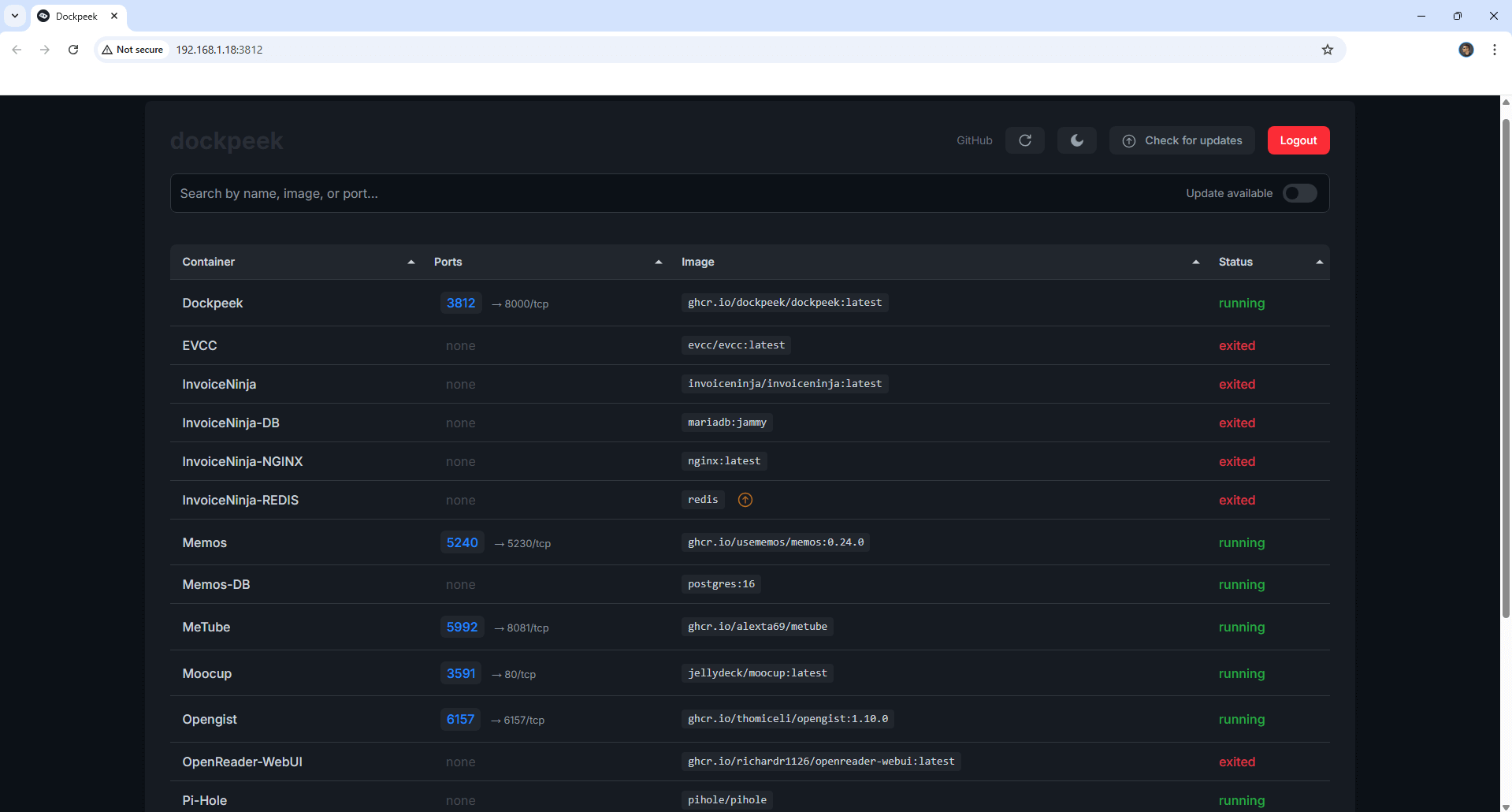The width and height of the screenshot is (1512, 812).
Task: Click the update-available arrow icon next to redis
Action: (745, 500)
